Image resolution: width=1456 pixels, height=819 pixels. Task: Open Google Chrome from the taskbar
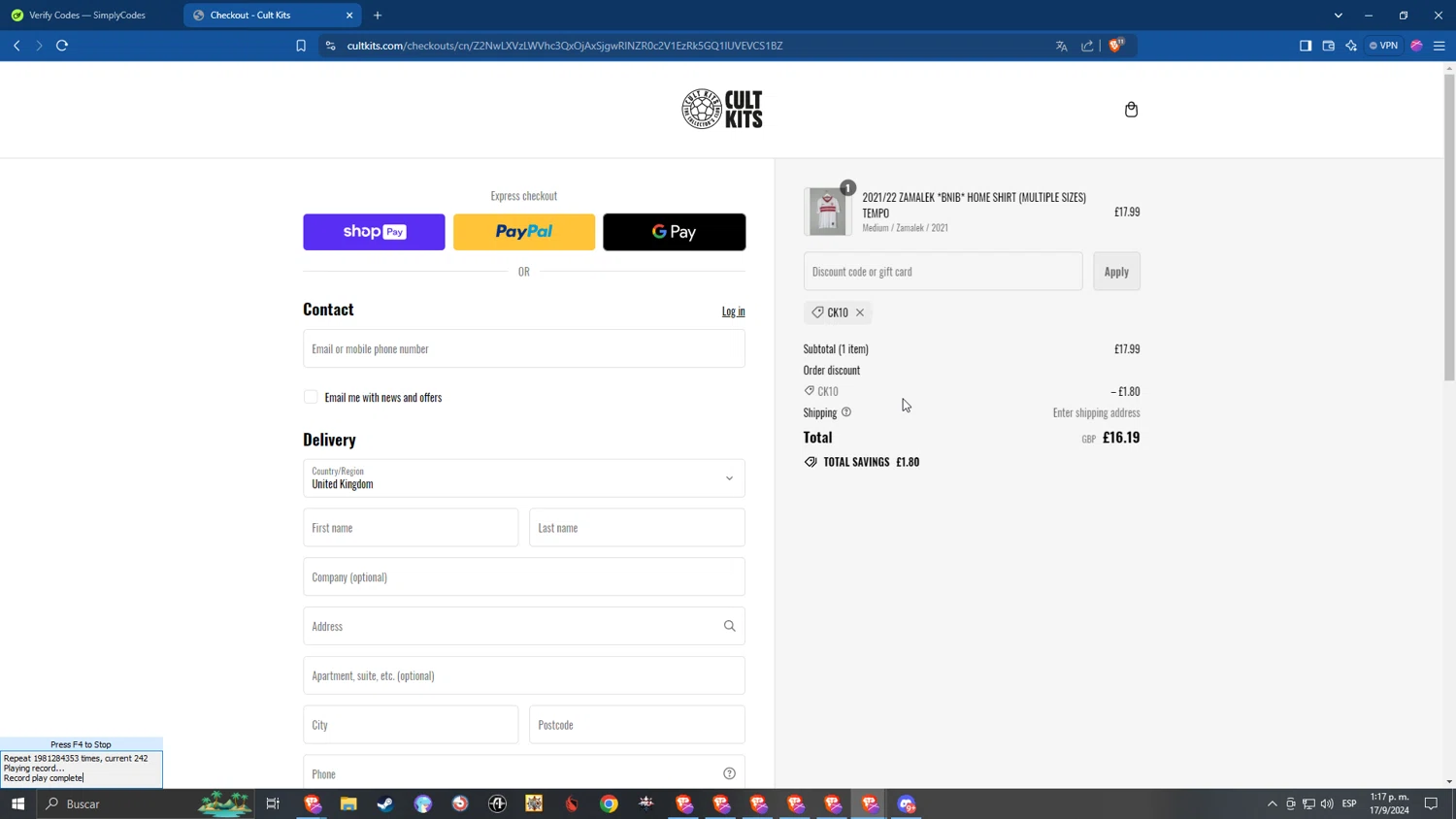pyautogui.click(x=609, y=803)
